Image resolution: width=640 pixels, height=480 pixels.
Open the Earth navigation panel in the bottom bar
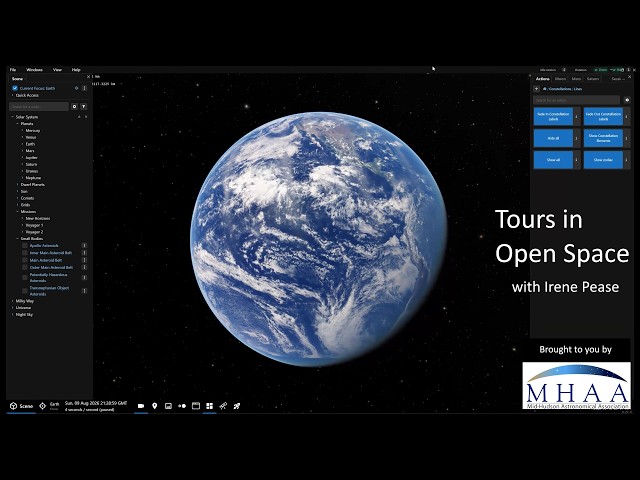pyautogui.click(x=49, y=406)
